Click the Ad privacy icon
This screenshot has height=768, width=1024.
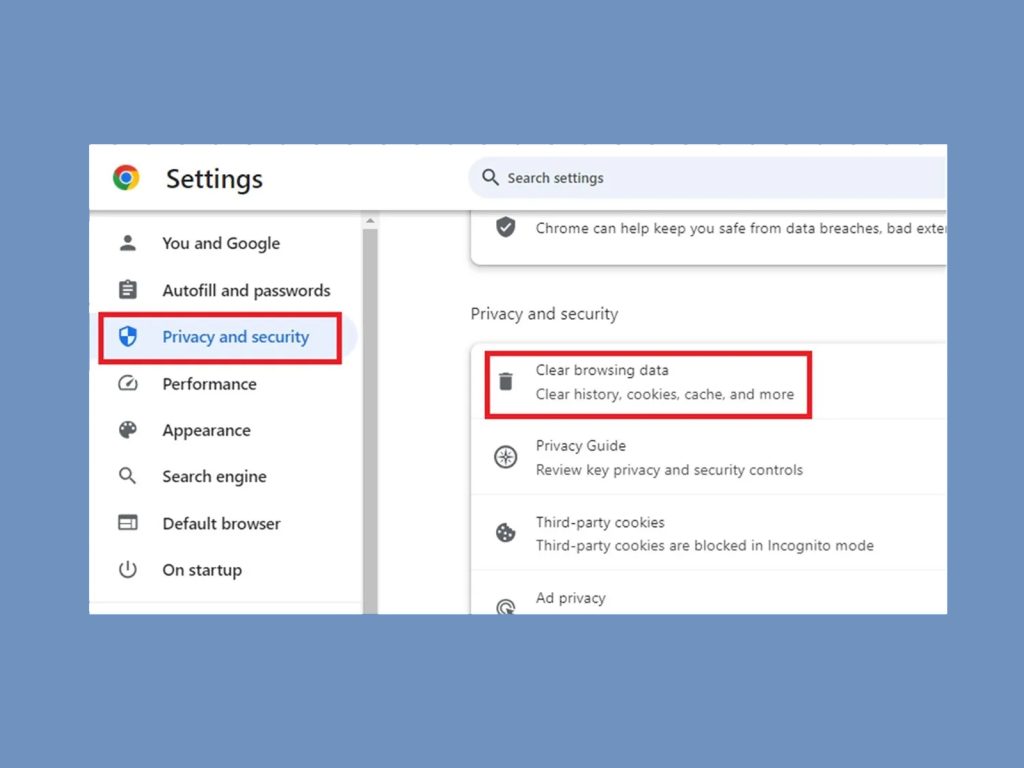(505, 607)
